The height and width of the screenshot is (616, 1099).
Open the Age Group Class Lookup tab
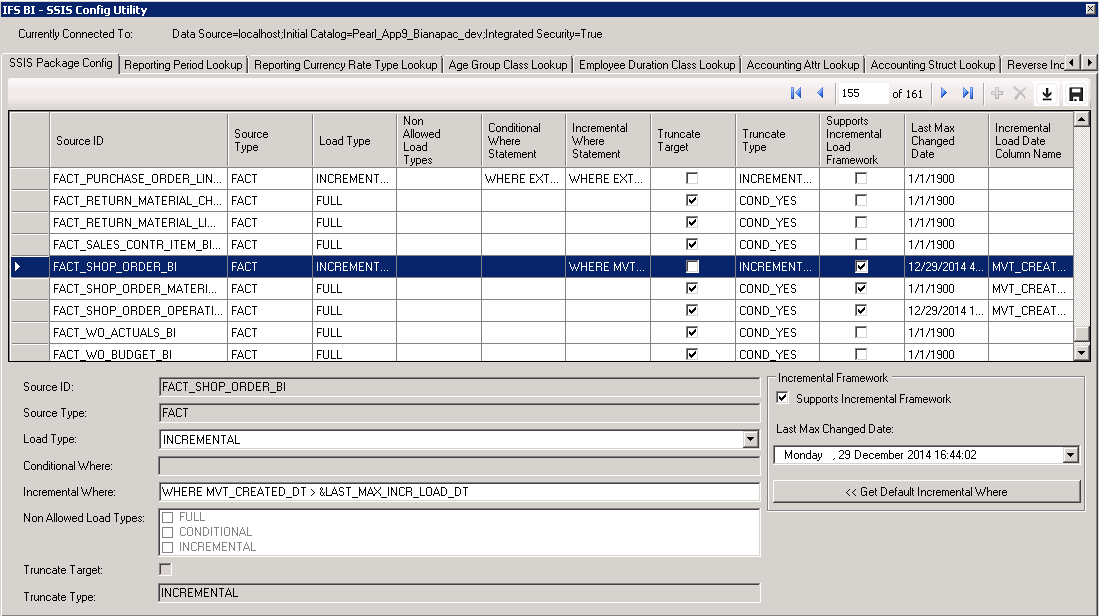(507, 65)
